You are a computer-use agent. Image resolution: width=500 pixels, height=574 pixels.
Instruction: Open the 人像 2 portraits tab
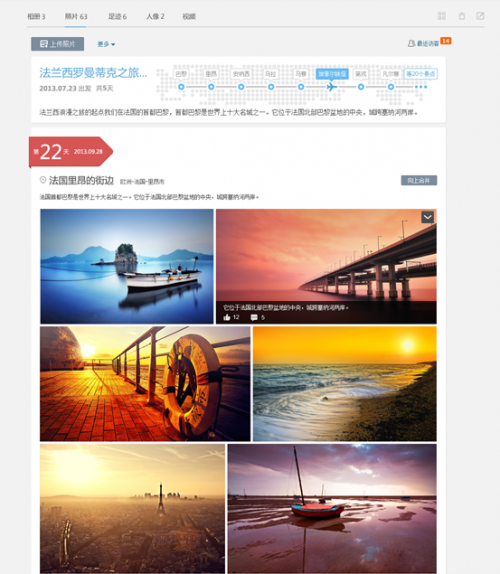tap(155, 16)
